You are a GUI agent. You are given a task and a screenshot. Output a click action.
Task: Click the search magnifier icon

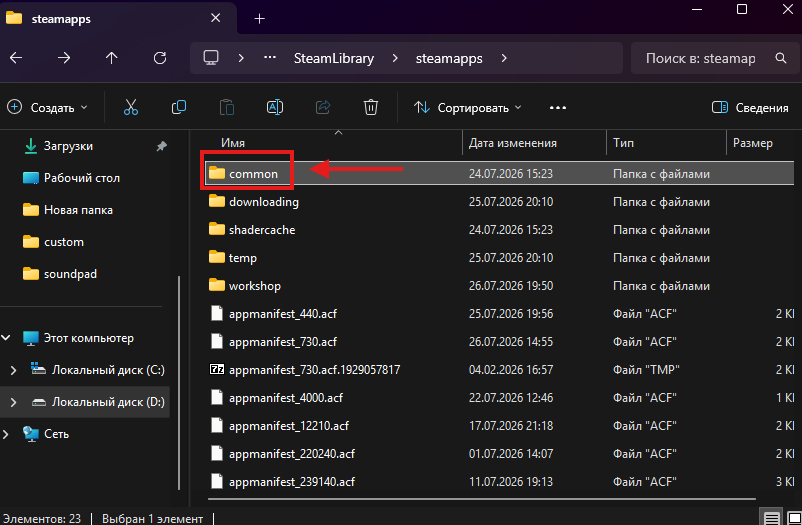point(781,58)
